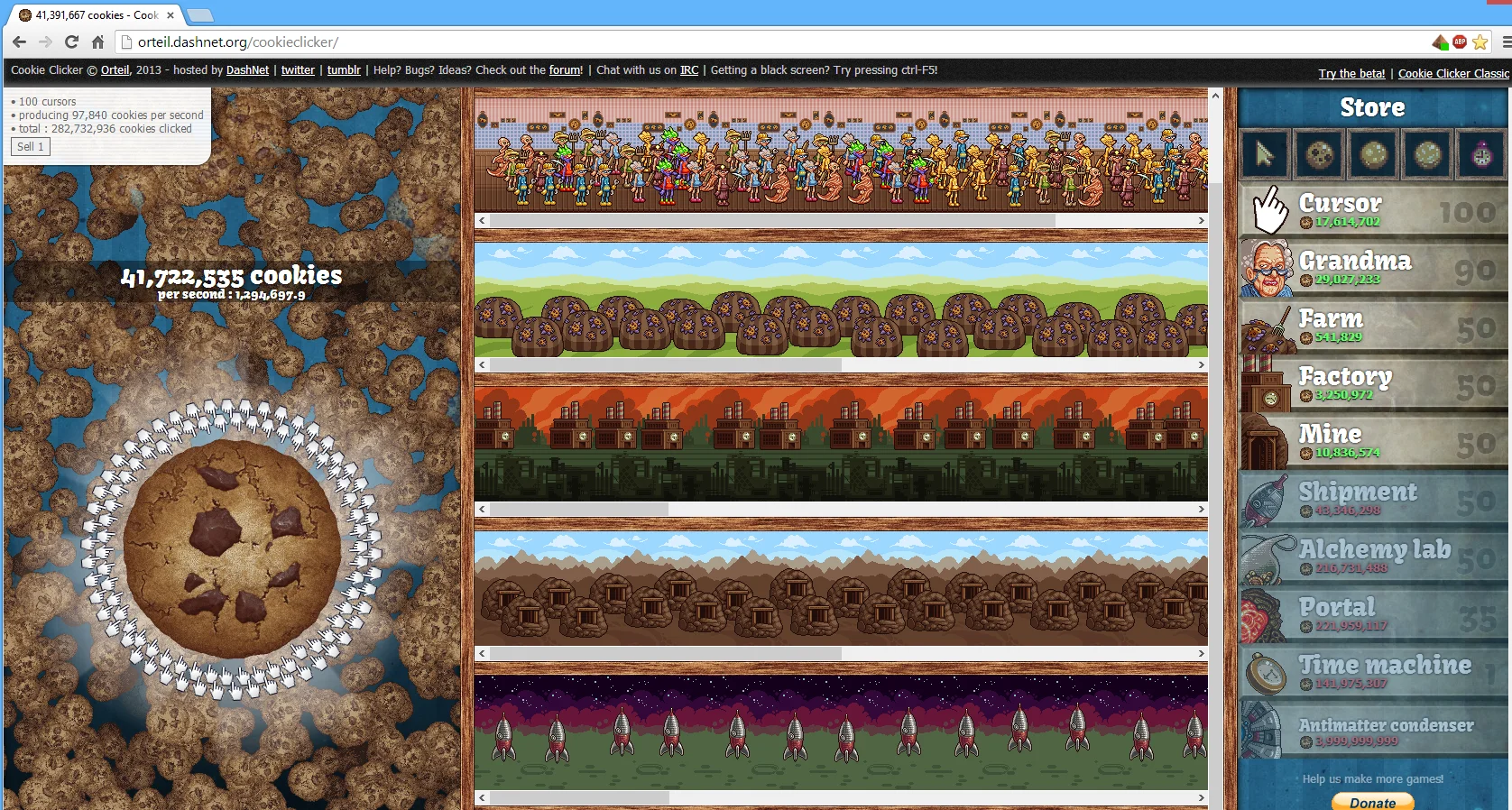Select the Portal building in the store

coord(1373,614)
